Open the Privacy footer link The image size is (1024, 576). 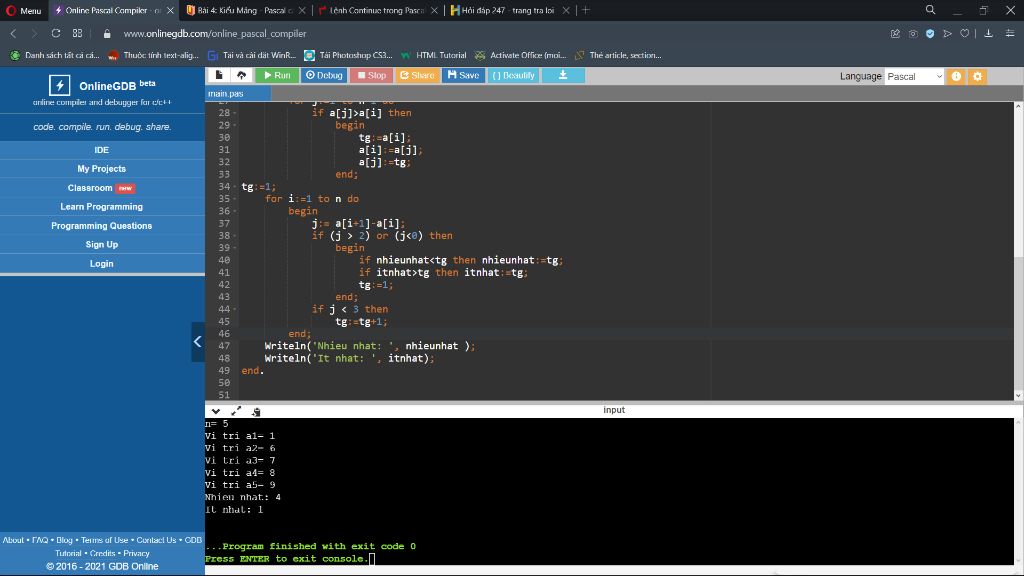point(136,553)
